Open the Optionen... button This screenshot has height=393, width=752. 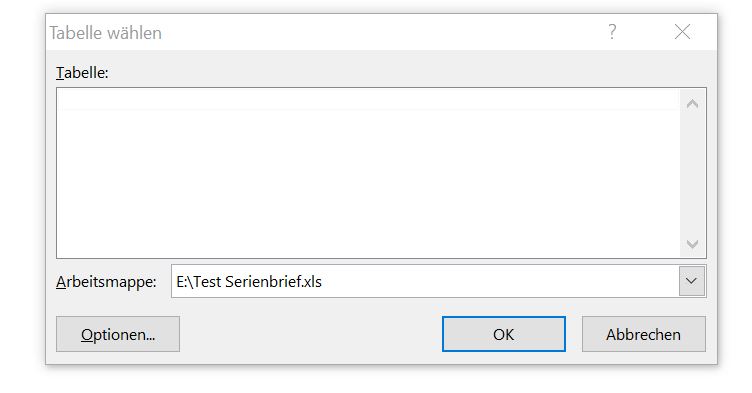(x=118, y=334)
